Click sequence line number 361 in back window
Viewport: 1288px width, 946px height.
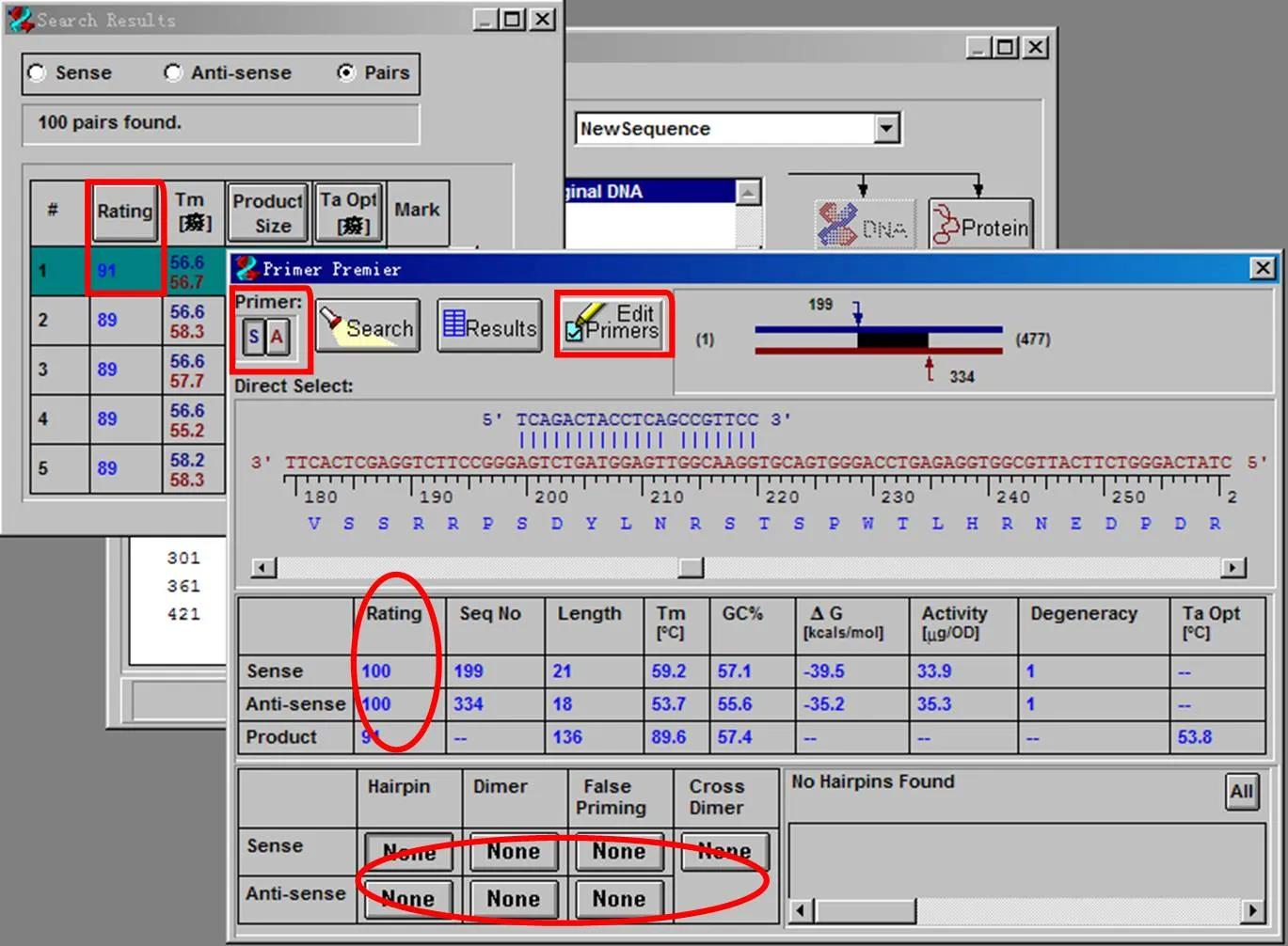(183, 586)
